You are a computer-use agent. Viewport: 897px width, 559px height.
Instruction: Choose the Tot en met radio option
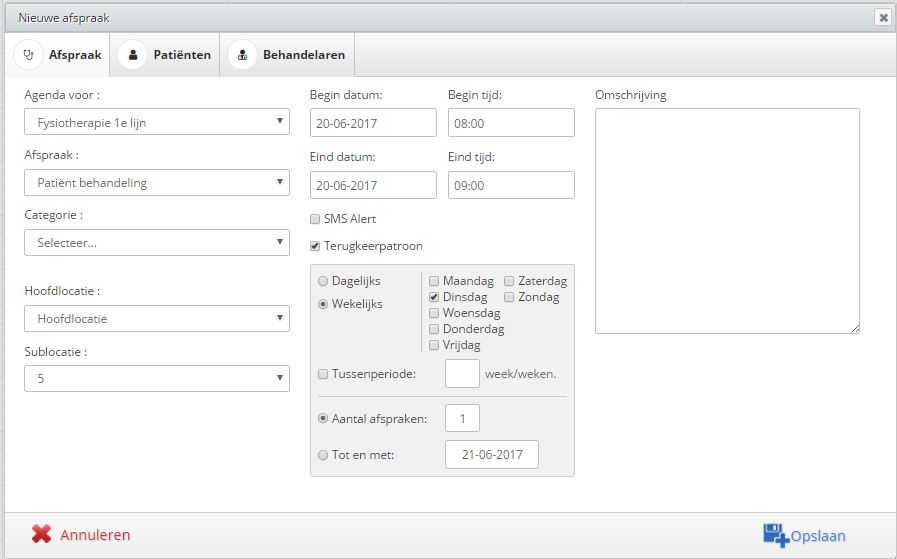tap(323, 455)
